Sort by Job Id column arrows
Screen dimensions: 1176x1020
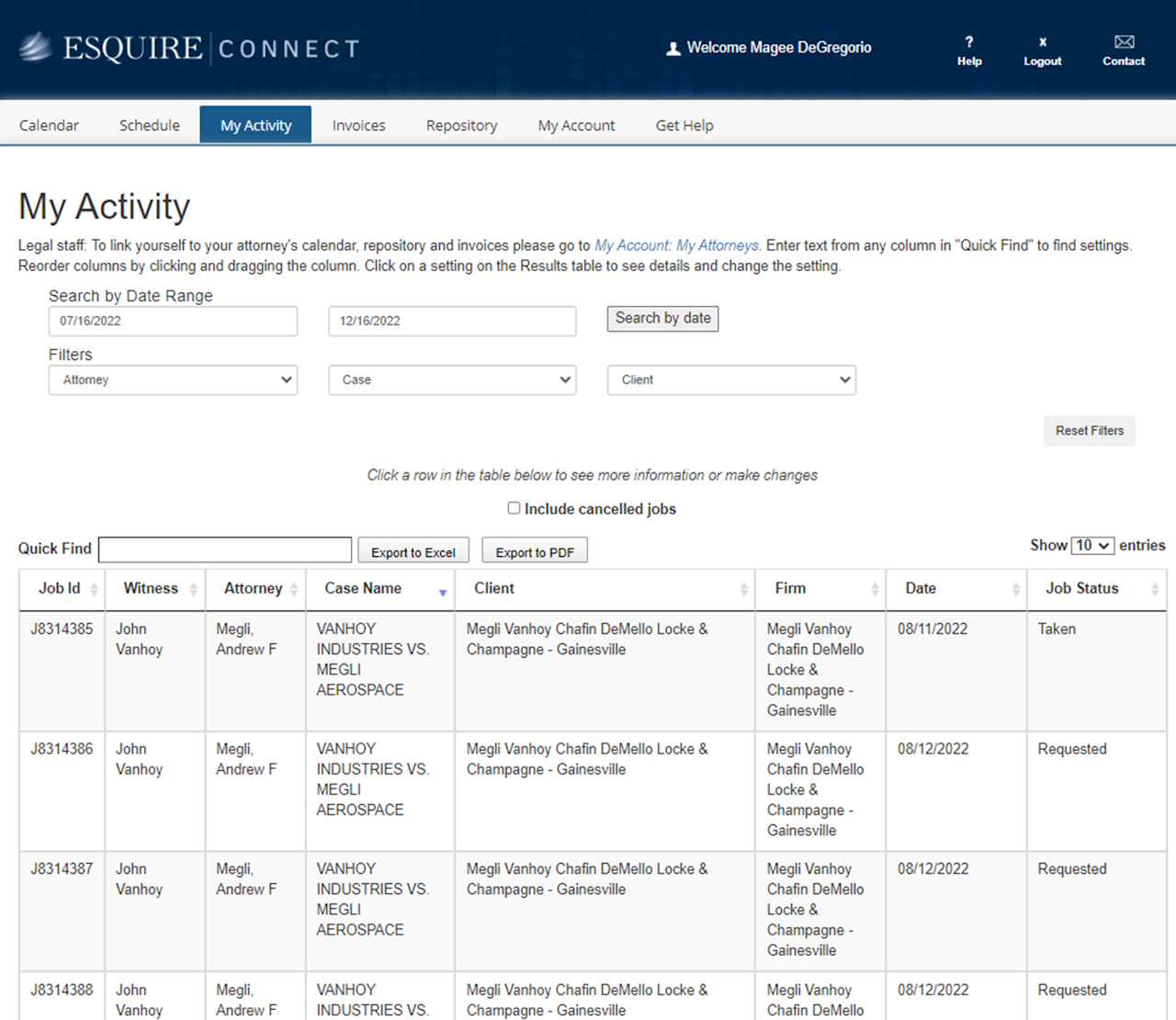[x=94, y=589]
